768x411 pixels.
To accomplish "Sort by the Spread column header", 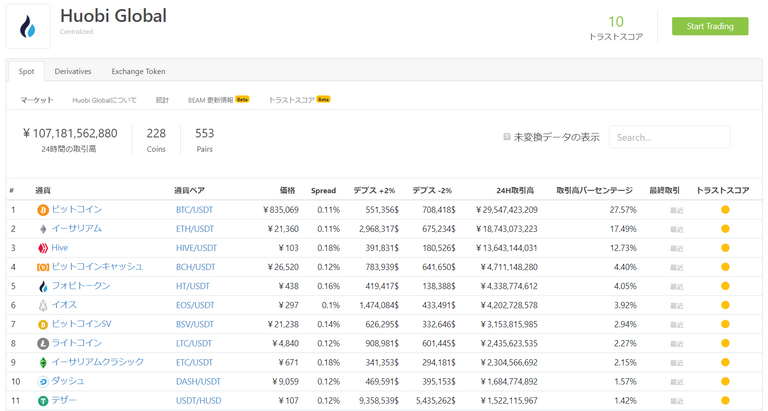I will [x=323, y=191].
